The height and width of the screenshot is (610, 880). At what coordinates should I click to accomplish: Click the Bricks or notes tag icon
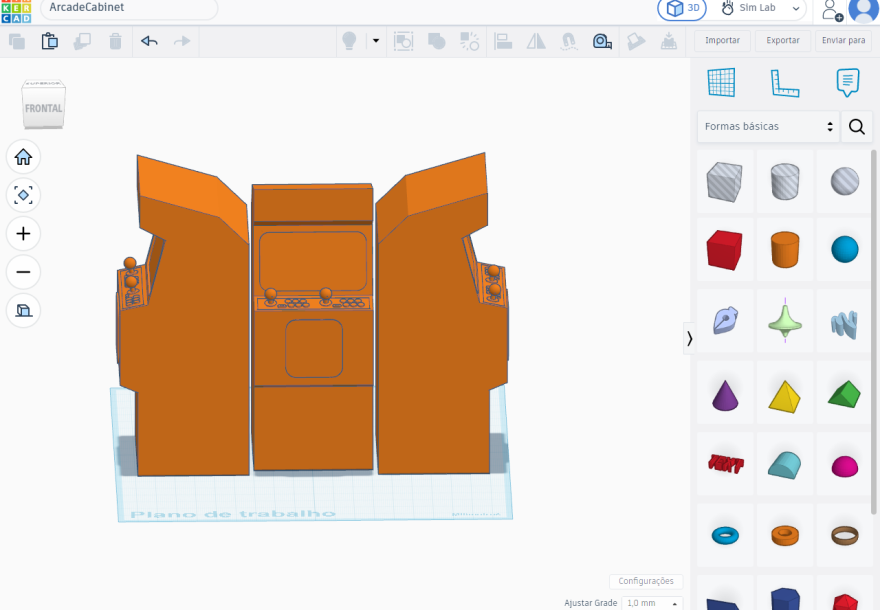click(636, 42)
